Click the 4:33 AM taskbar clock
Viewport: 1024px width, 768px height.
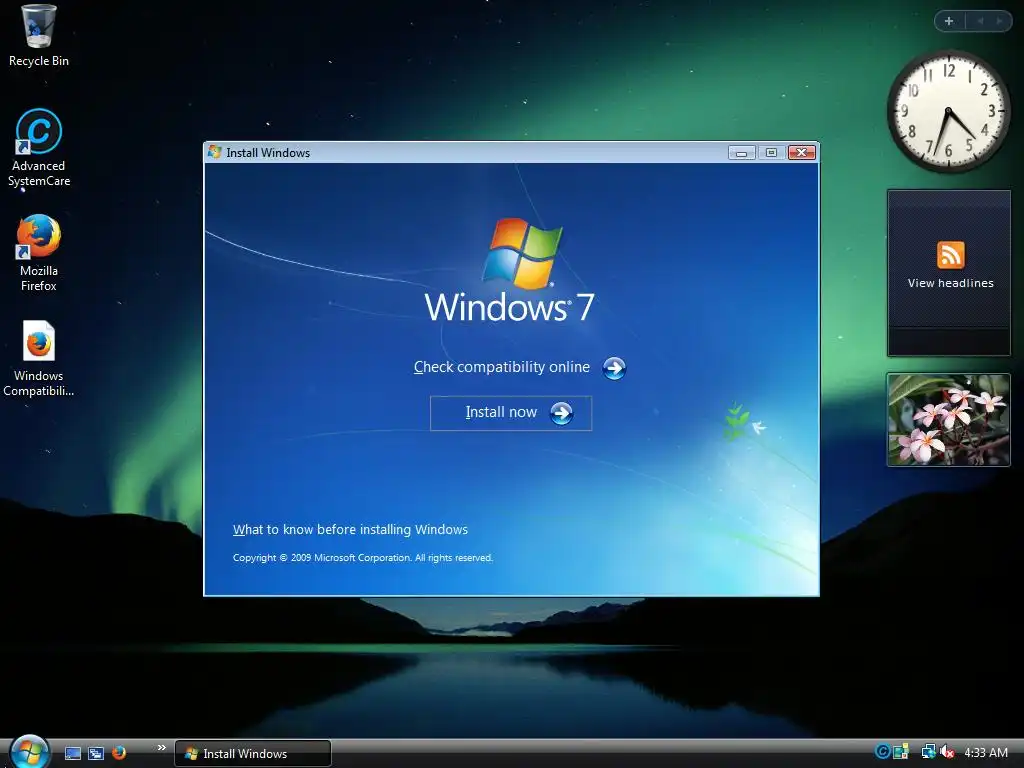(986, 753)
